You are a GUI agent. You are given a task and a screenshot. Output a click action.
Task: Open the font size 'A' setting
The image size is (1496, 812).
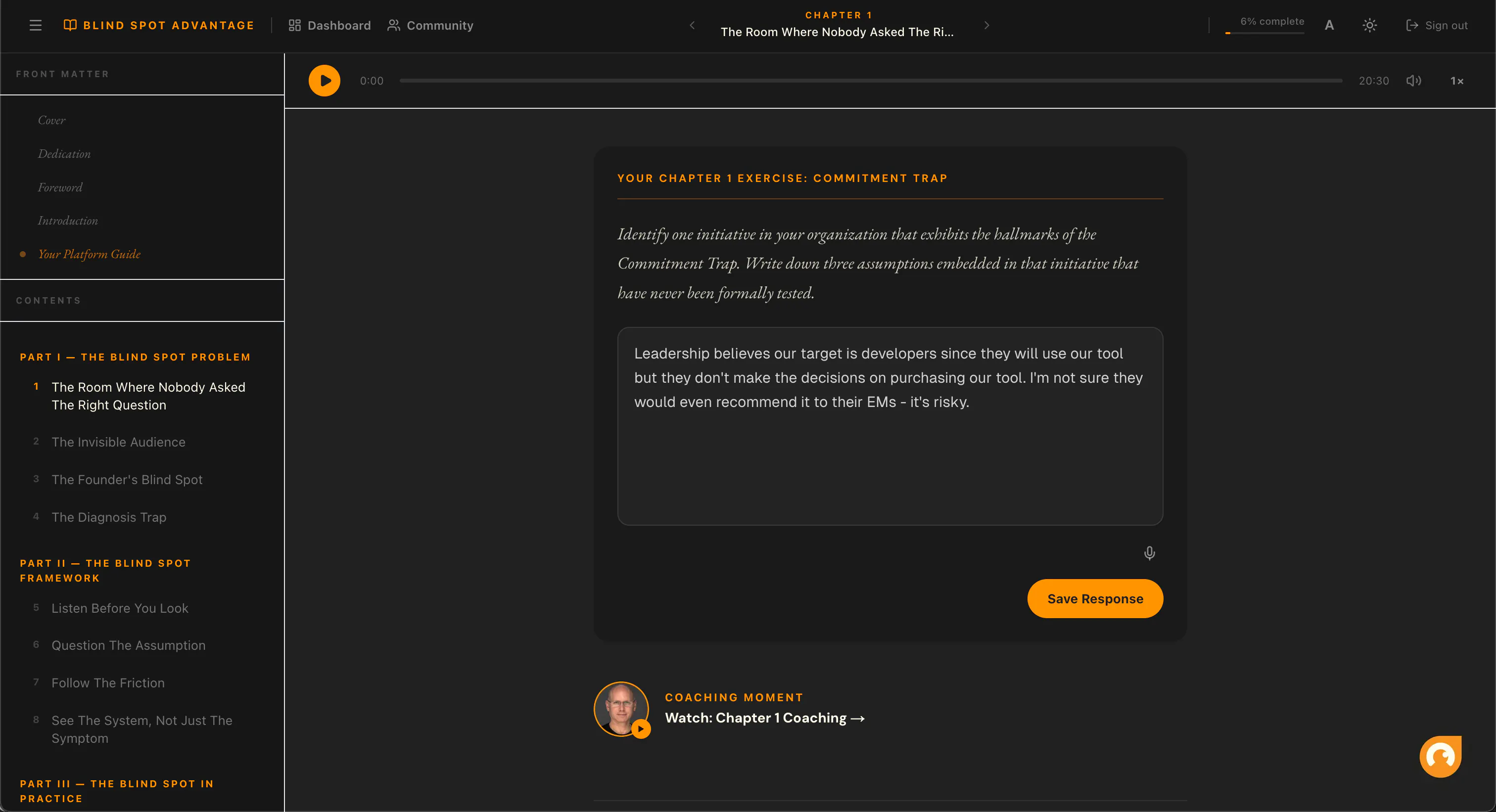1329,26
